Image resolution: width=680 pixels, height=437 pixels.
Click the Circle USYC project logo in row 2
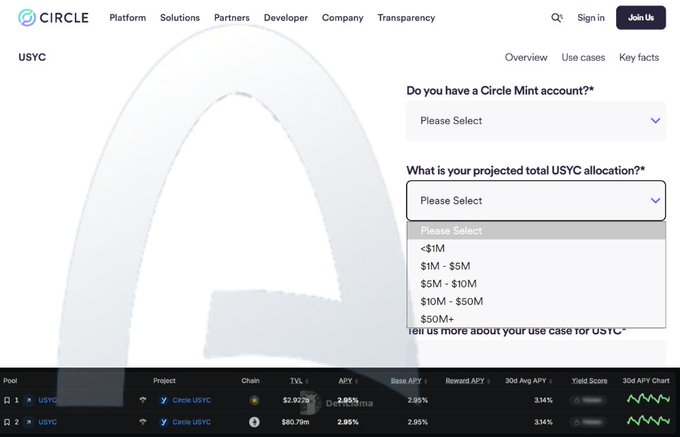163,422
